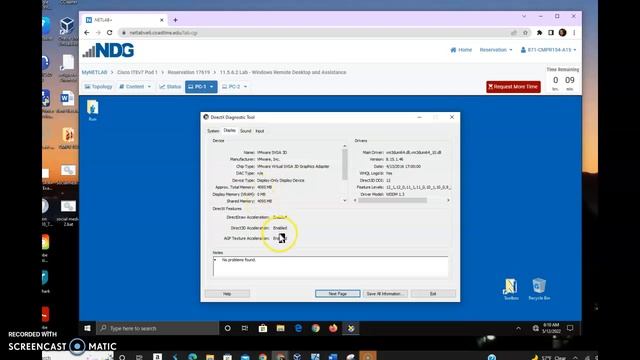Open remote notification center icon
640x360 pixels.
coord(570,328)
